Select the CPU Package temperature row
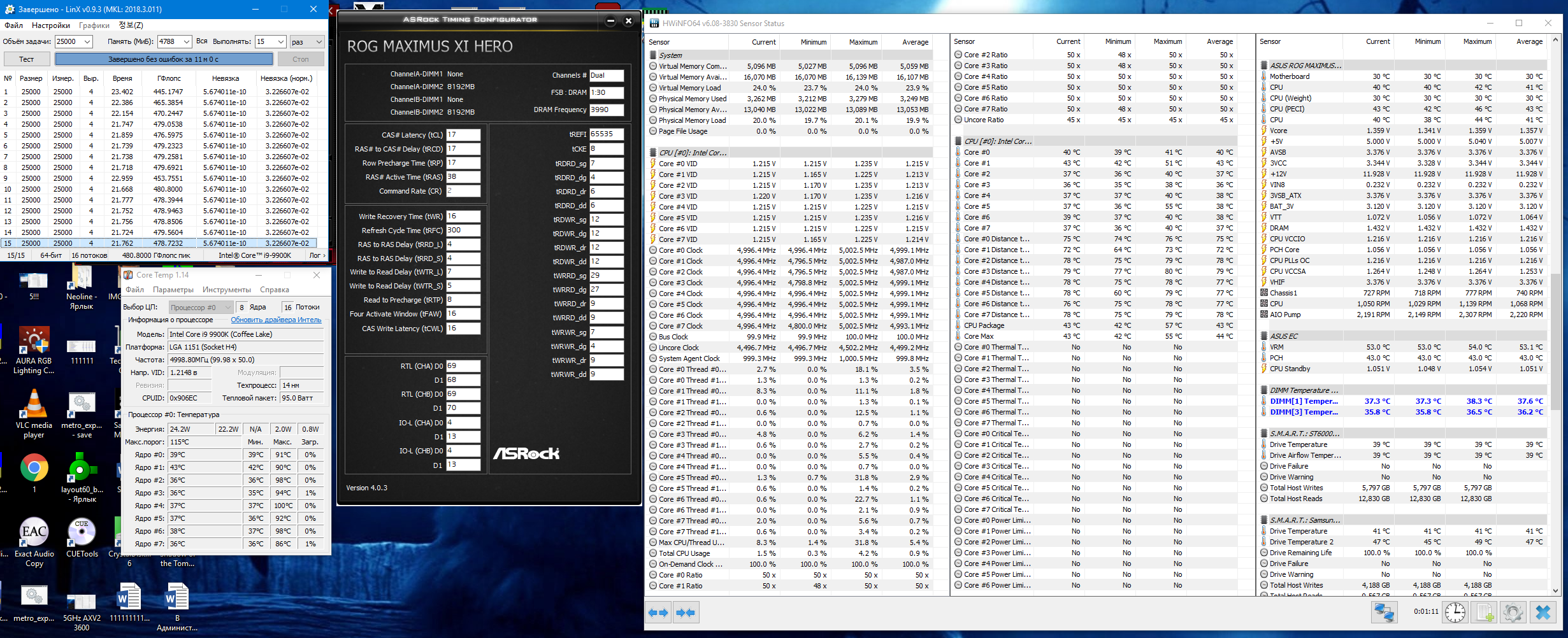1568x638 pixels. pyautogui.click(x=1095, y=325)
